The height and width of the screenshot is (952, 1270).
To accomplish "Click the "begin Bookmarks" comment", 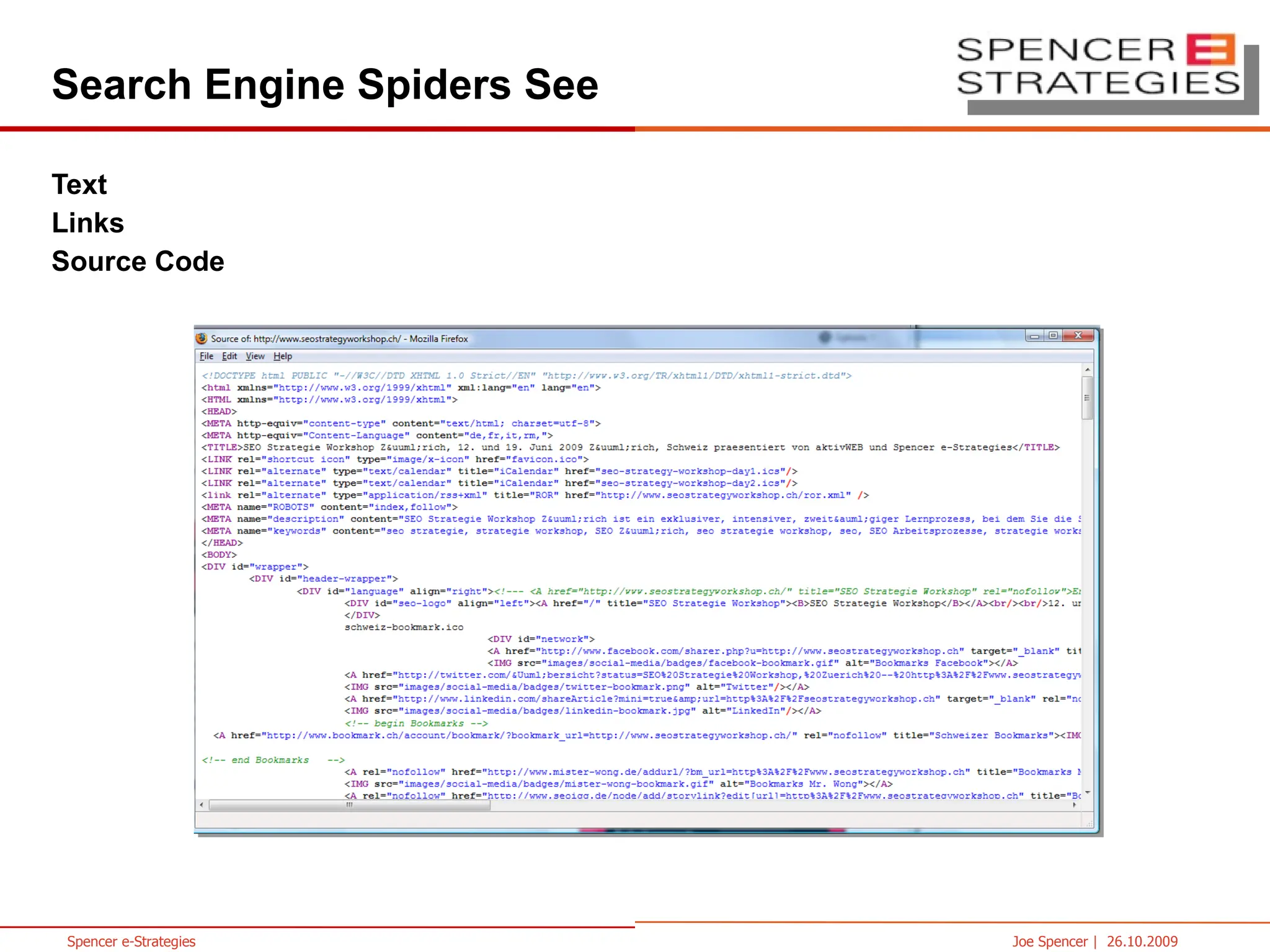I will [x=416, y=724].
